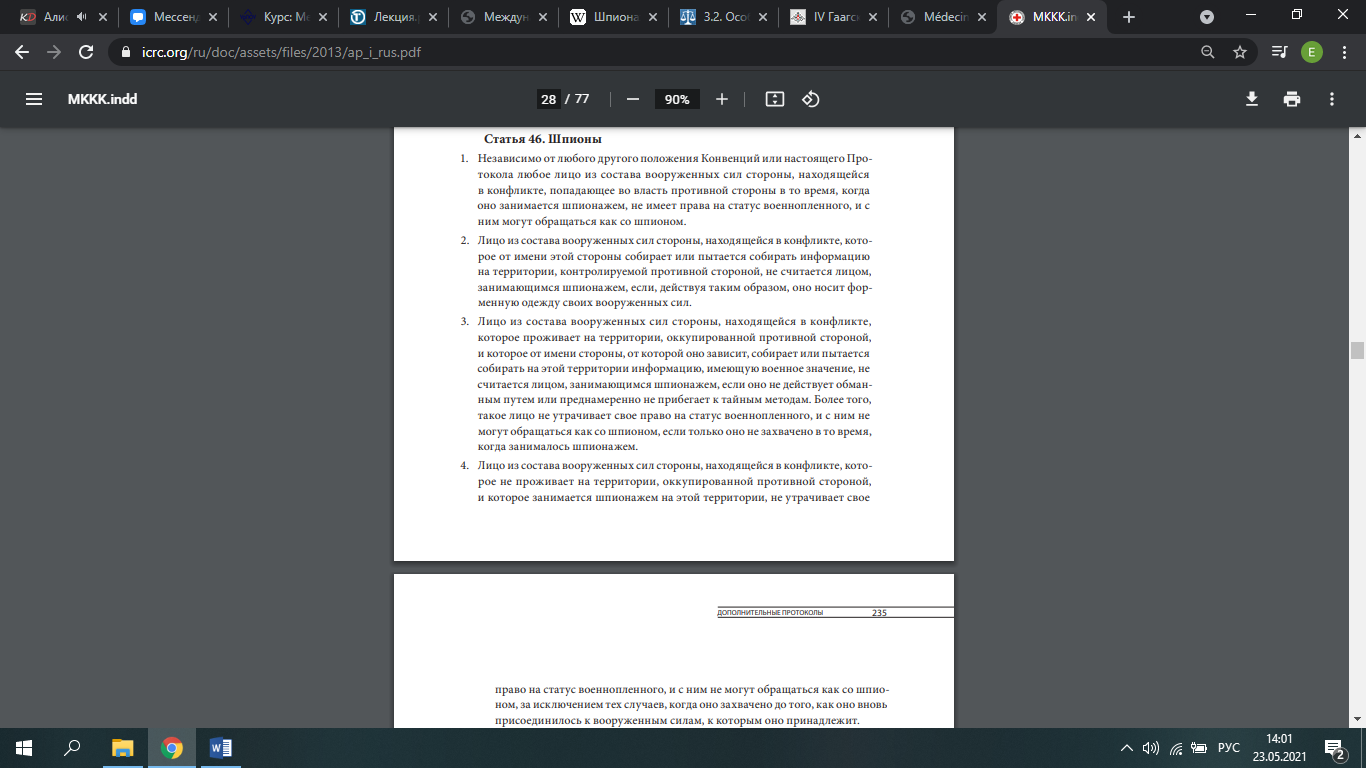Image resolution: width=1366 pixels, height=768 pixels.
Task: Click the zoom in plus button
Action: pos(722,99)
